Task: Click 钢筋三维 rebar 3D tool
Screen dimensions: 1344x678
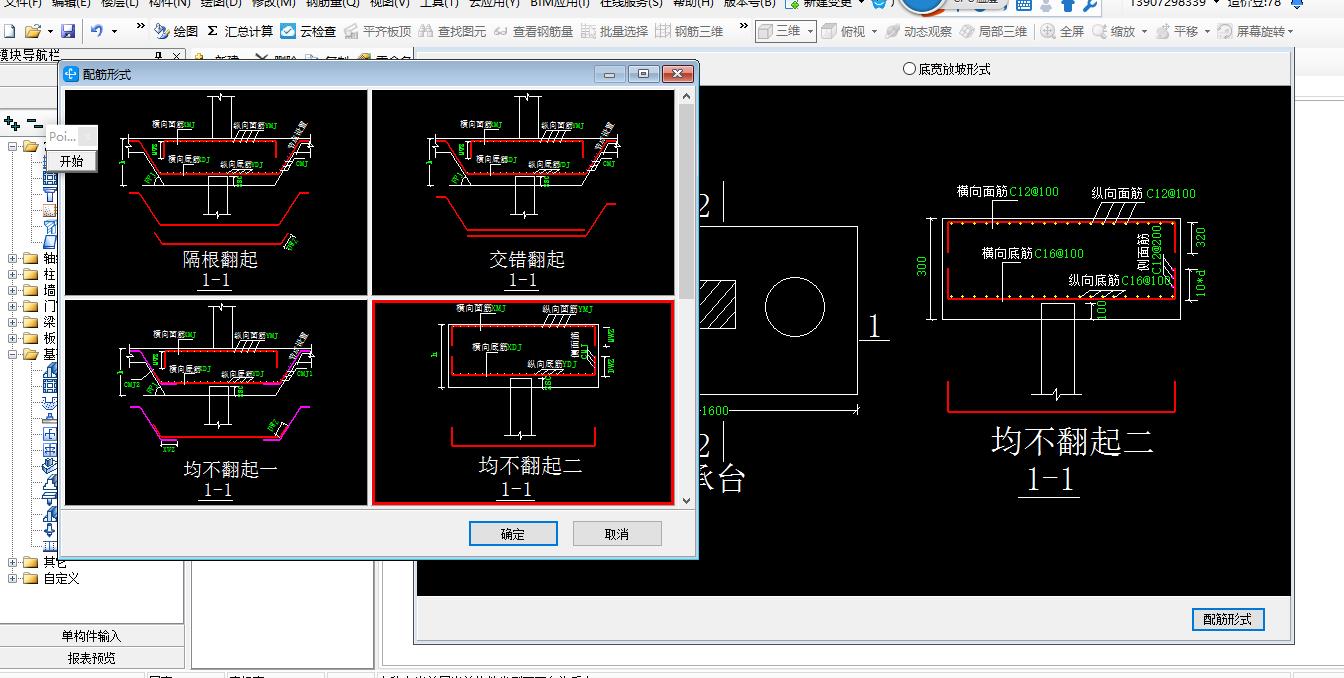Action: click(x=689, y=31)
